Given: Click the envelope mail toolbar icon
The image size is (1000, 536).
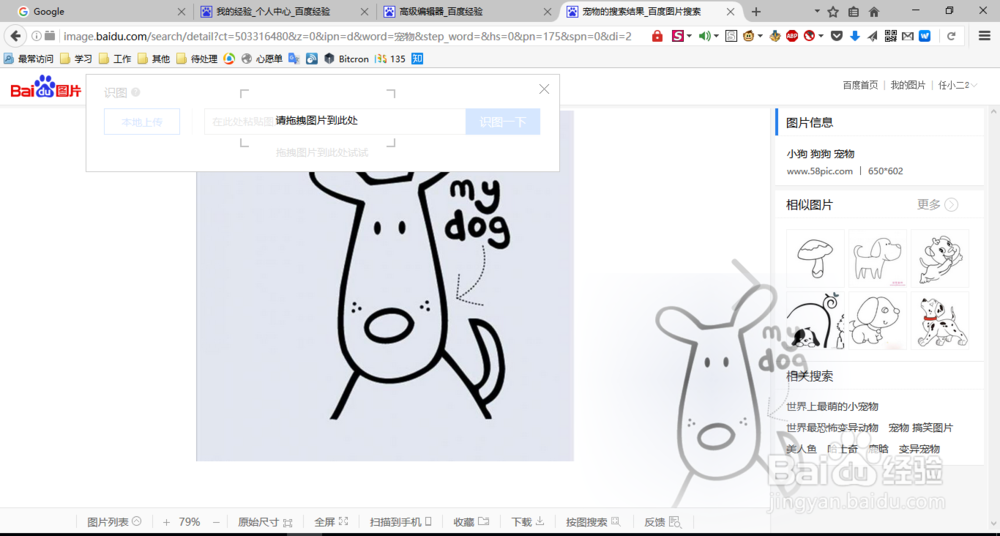Looking at the screenshot, I should point(907,36).
